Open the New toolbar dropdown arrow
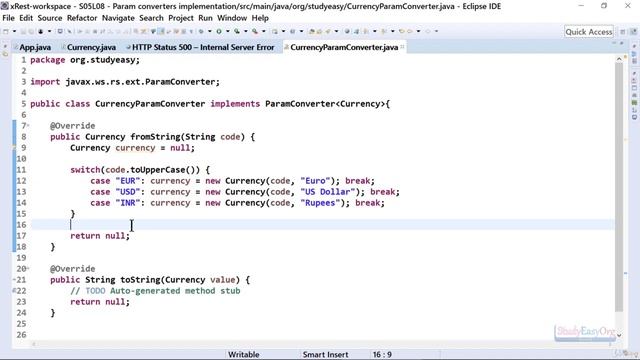This screenshot has height=360, width=640. point(14,31)
